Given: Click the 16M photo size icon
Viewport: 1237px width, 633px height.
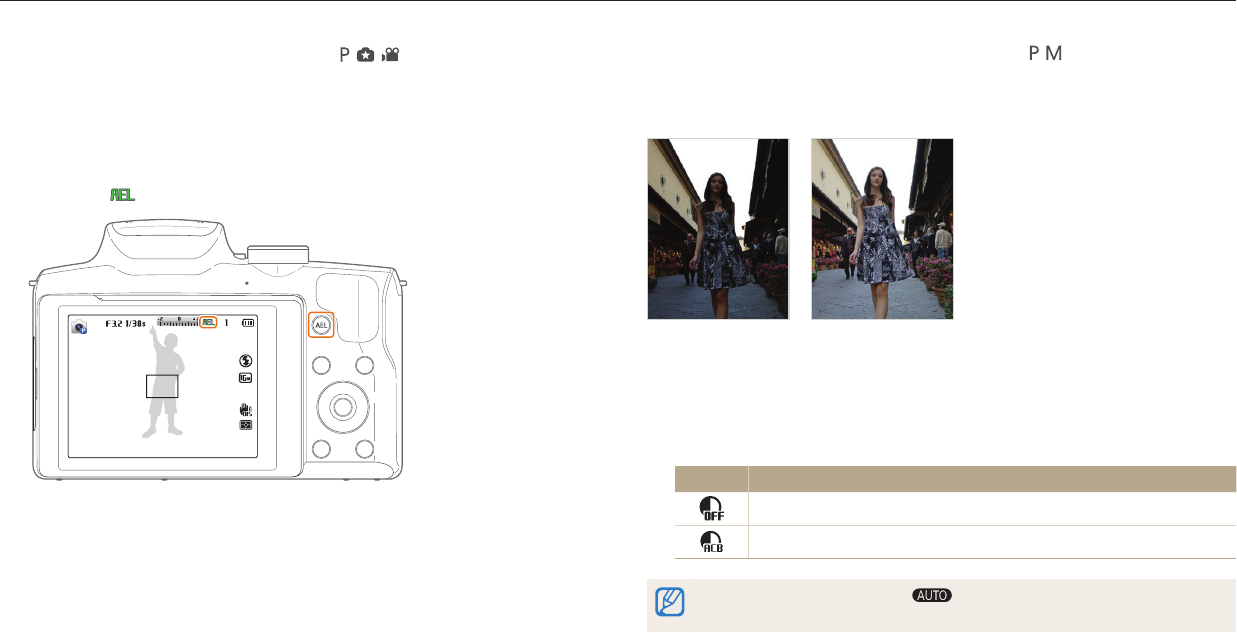Looking at the screenshot, I should [246, 378].
